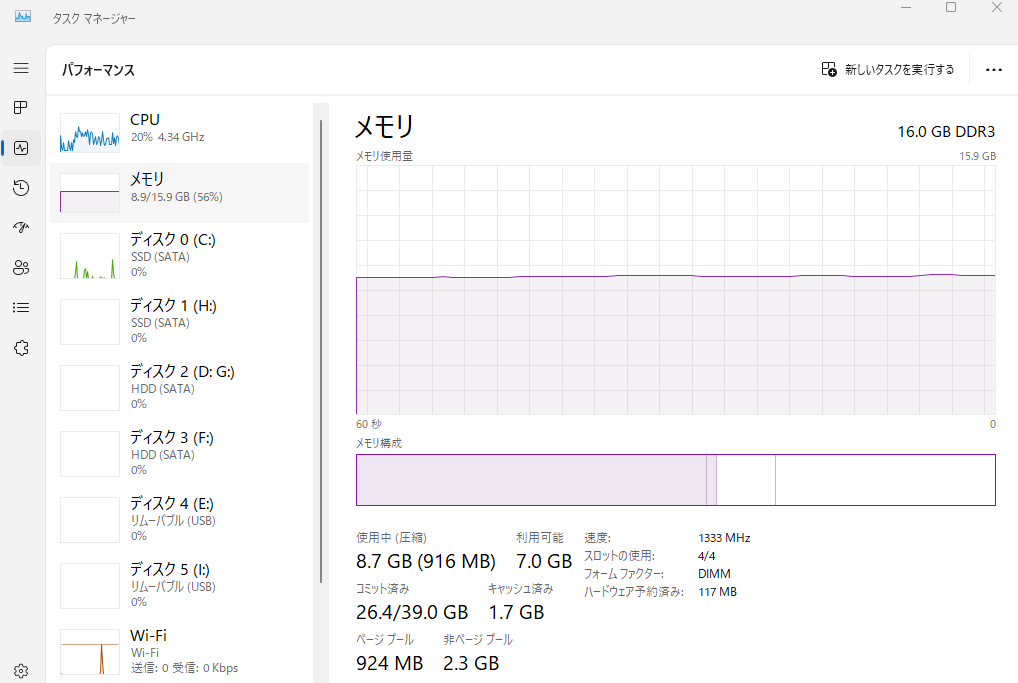Screen dimensions: 1018x683
Task: Open the Services puzzle icon
Action: pos(21,348)
